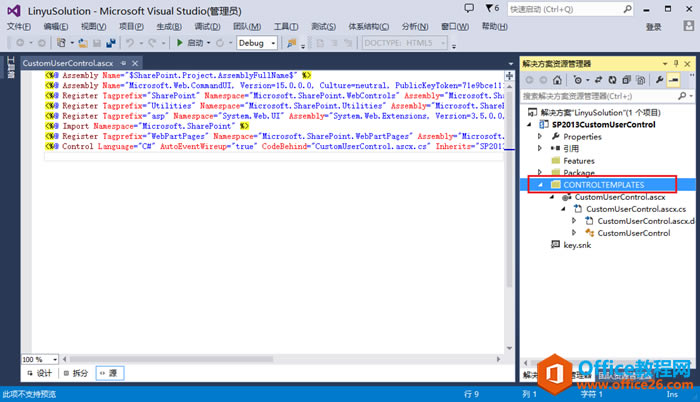Image resolution: width=700 pixels, height=402 pixels.
Task: Click Show All Files icon
Action: [641, 80]
